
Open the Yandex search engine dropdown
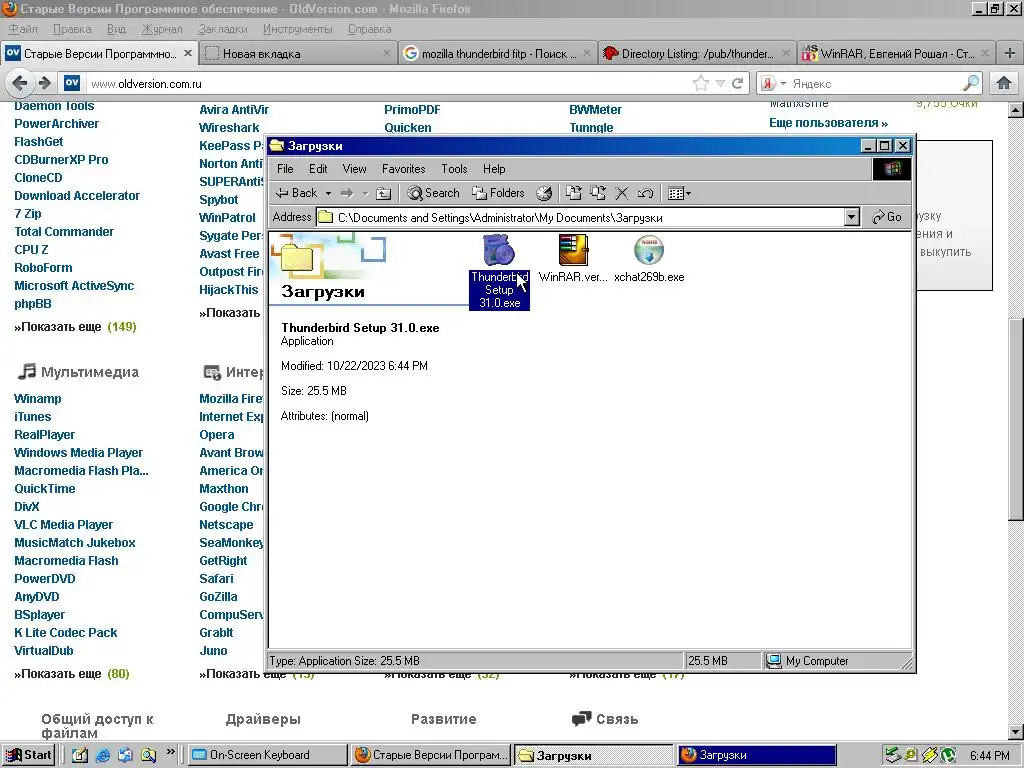pyautogui.click(x=772, y=83)
